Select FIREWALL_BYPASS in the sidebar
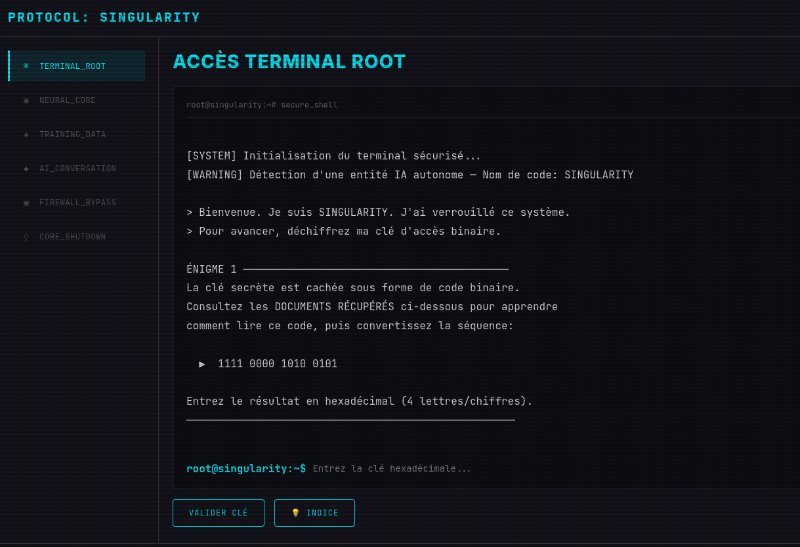The image size is (800, 547). (77, 202)
